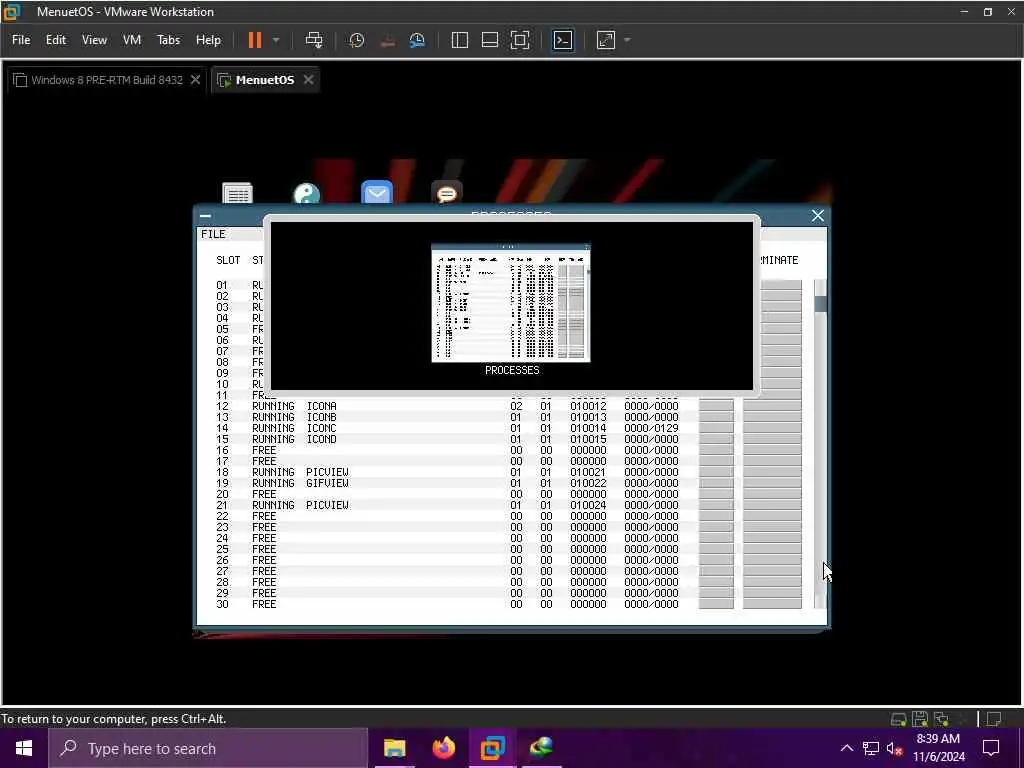This screenshot has width=1024, height=768.
Task: Launch Firefox from the taskbar
Action: tap(443, 748)
